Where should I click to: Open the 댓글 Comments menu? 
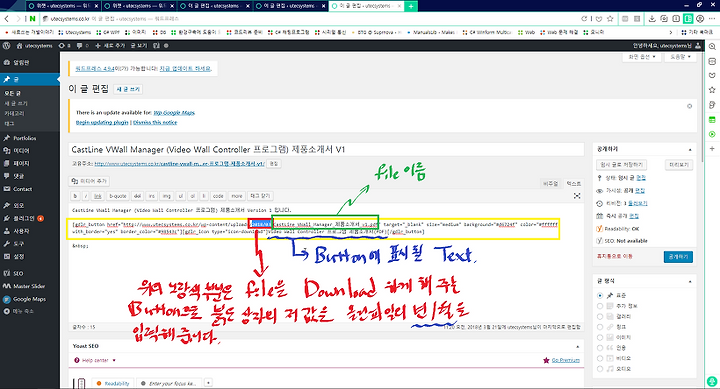(x=18, y=176)
